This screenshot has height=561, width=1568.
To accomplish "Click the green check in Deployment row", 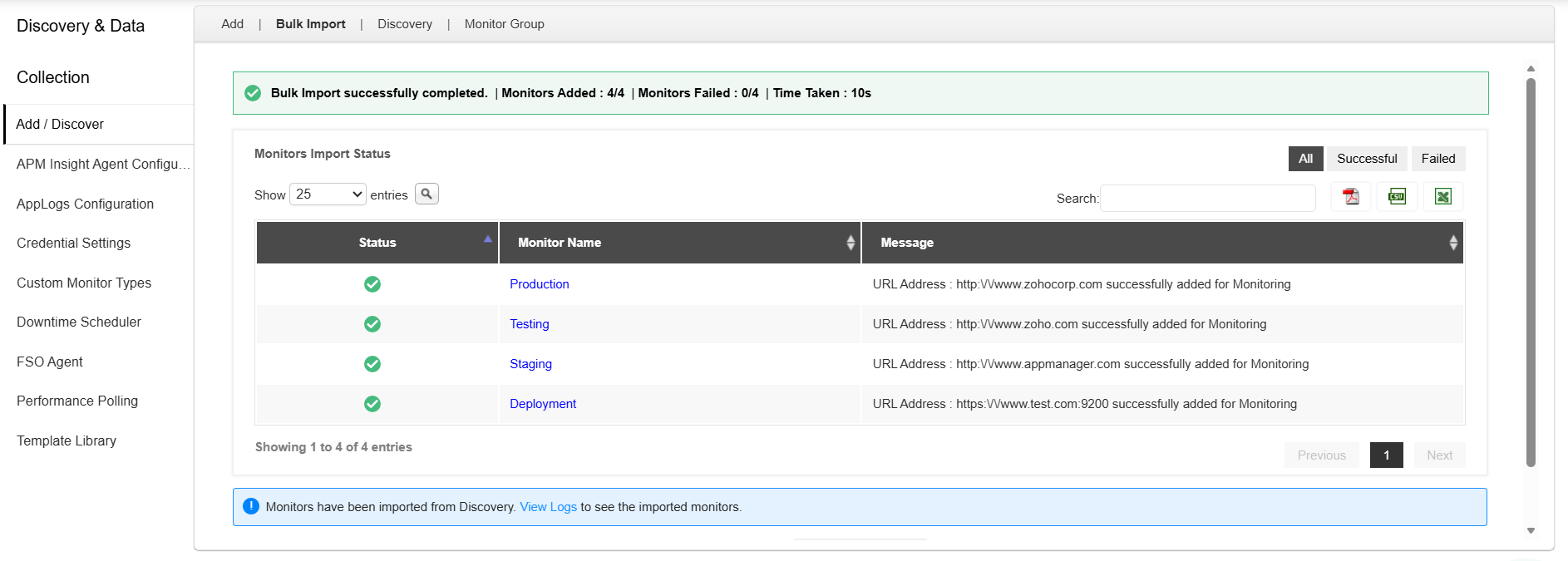I will click(372, 404).
